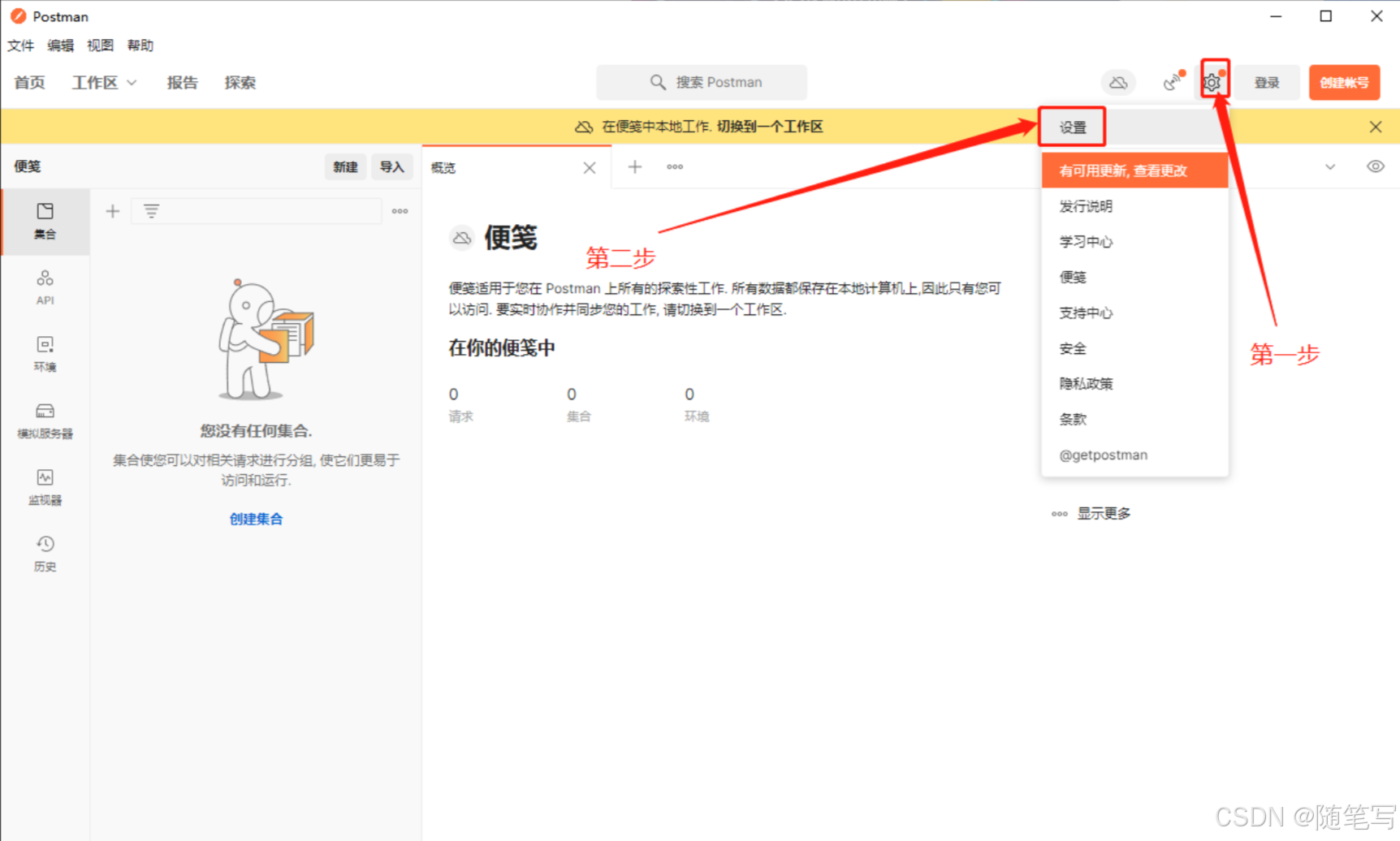The width and height of the screenshot is (1400, 841).
Task: Open the 模拟服务器 (Mock servers) sidebar icon
Action: pos(45,420)
